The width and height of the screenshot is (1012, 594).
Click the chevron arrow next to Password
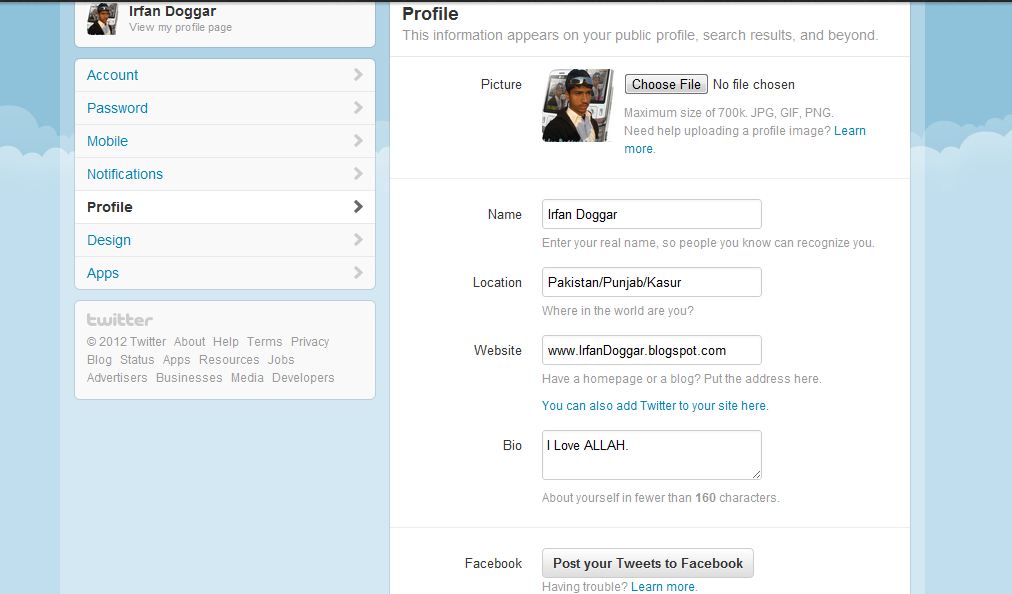pyautogui.click(x=358, y=108)
